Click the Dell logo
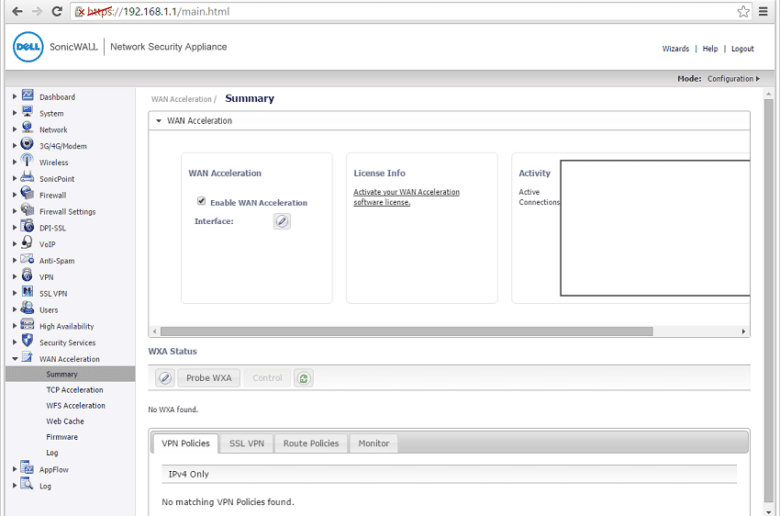 coord(28,47)
